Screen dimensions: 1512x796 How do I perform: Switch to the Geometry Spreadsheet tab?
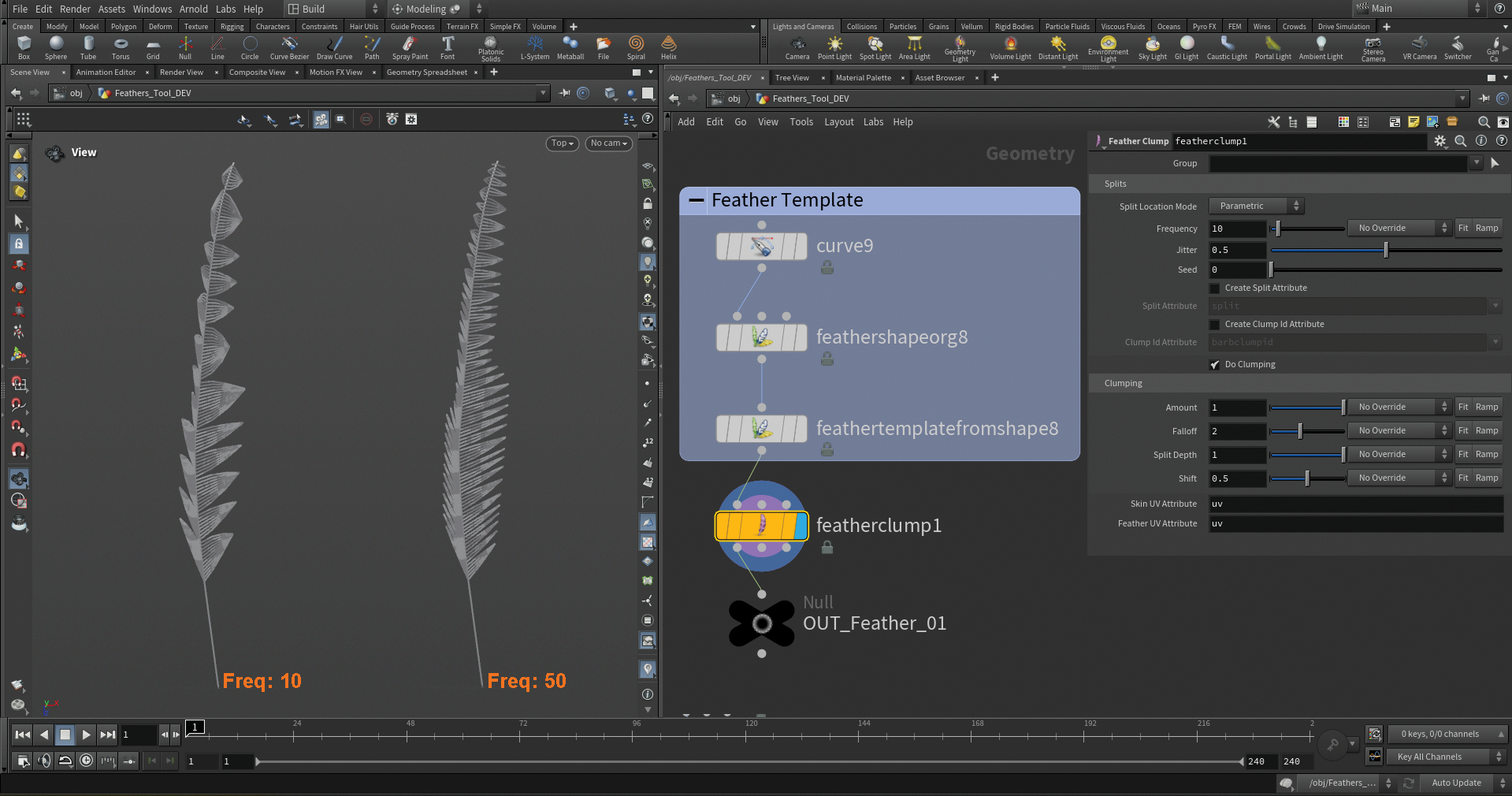[x=426, y=72]
